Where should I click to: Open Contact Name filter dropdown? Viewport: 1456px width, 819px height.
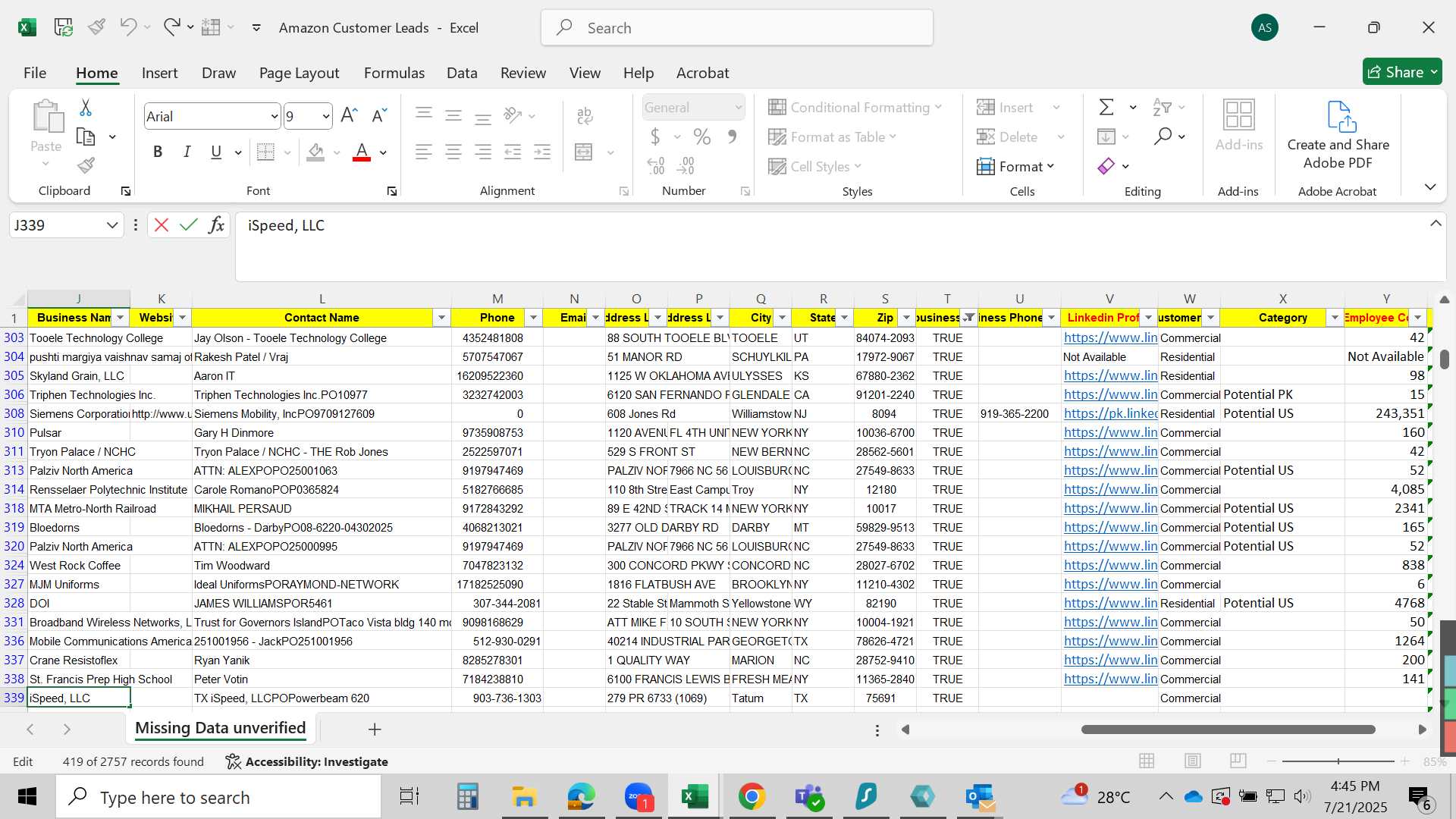click(441, 318)
